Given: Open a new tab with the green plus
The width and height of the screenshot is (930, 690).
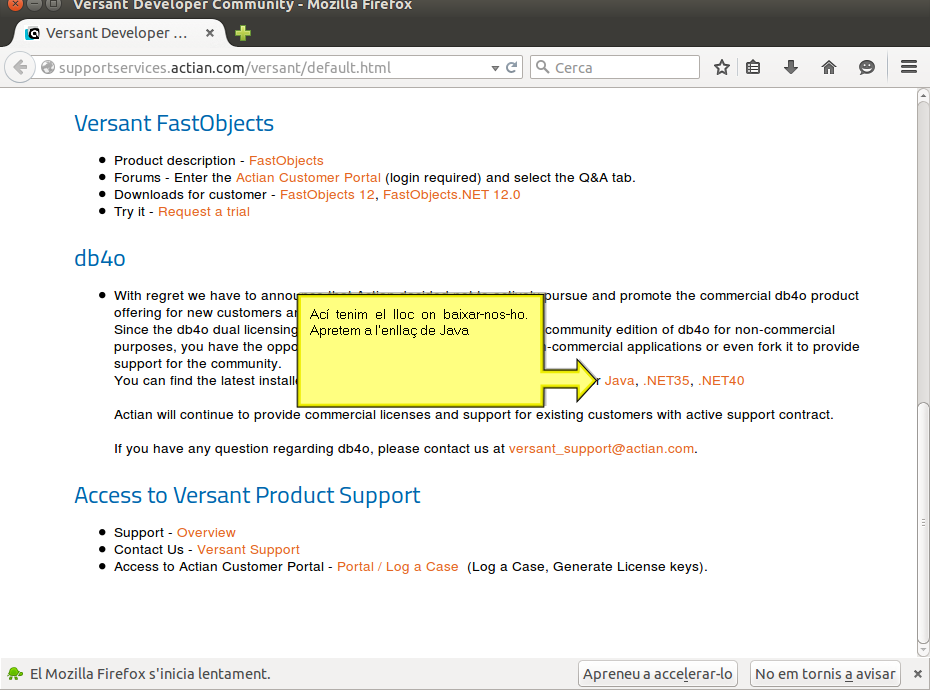Looking at the screenshot, I should 243,33.
